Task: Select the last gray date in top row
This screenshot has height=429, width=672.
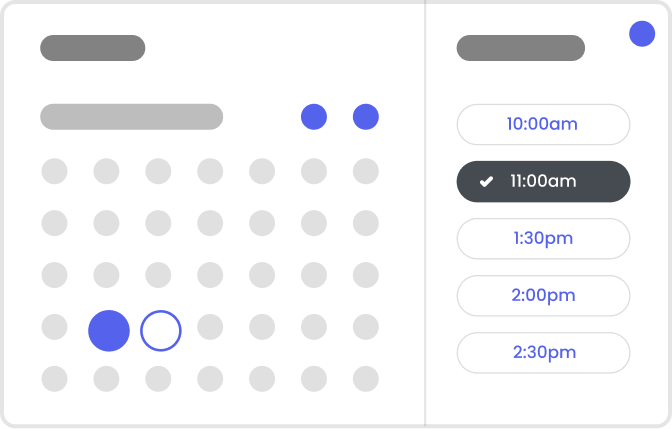Action: pos(366,171)
